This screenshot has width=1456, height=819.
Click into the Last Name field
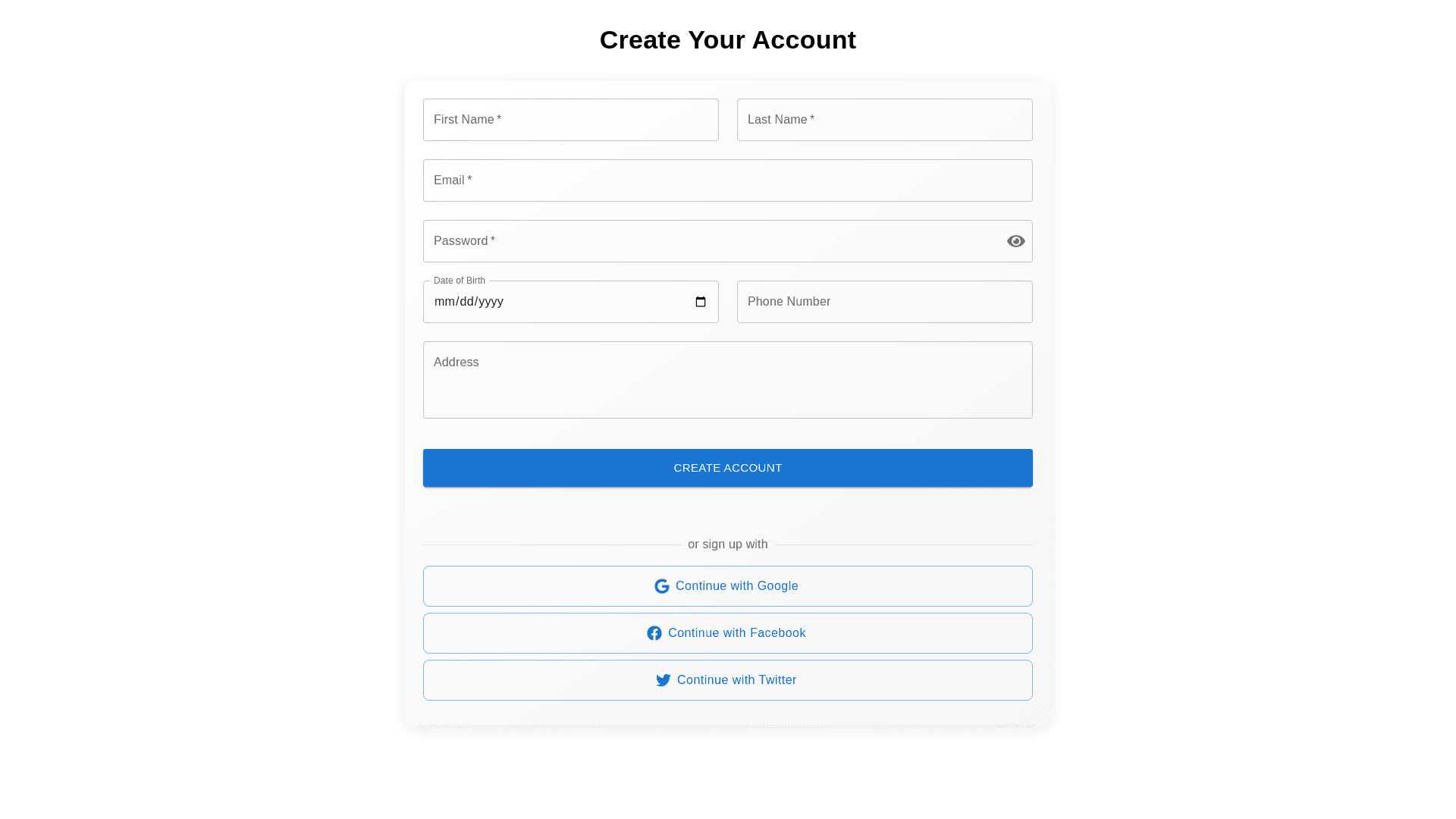point(884,120)
